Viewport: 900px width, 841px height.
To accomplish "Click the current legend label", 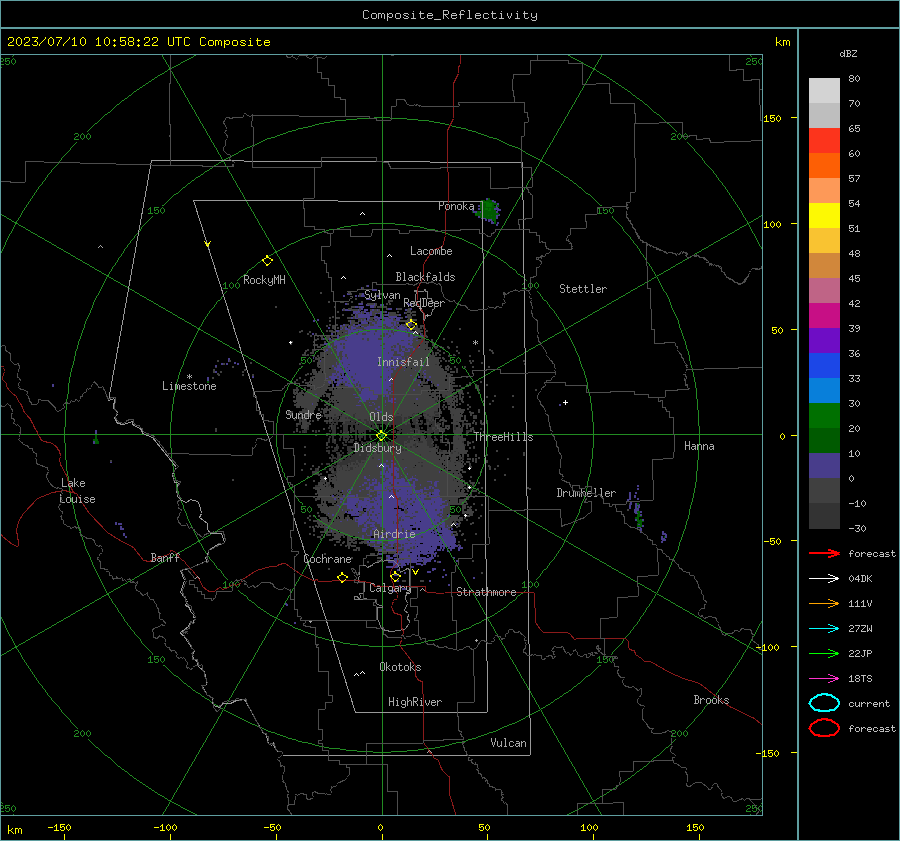I will (x=868, y=703).
